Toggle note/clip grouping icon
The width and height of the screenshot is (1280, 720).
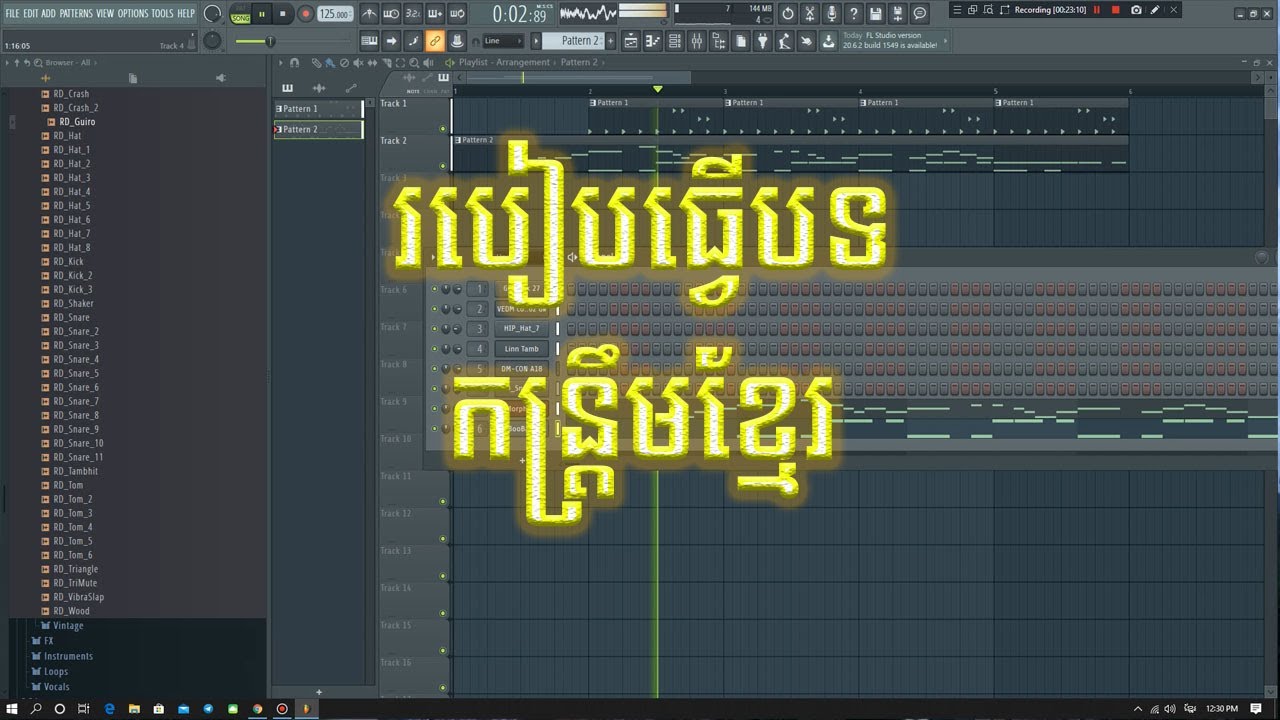pos(413,41)
